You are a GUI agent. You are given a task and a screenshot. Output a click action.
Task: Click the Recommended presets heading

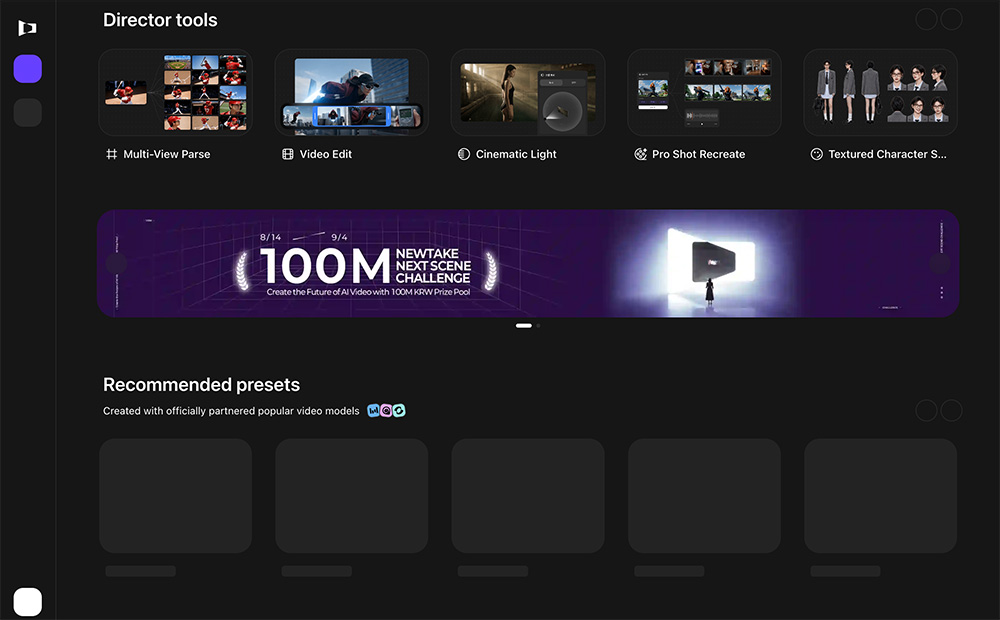click(202, 385)
